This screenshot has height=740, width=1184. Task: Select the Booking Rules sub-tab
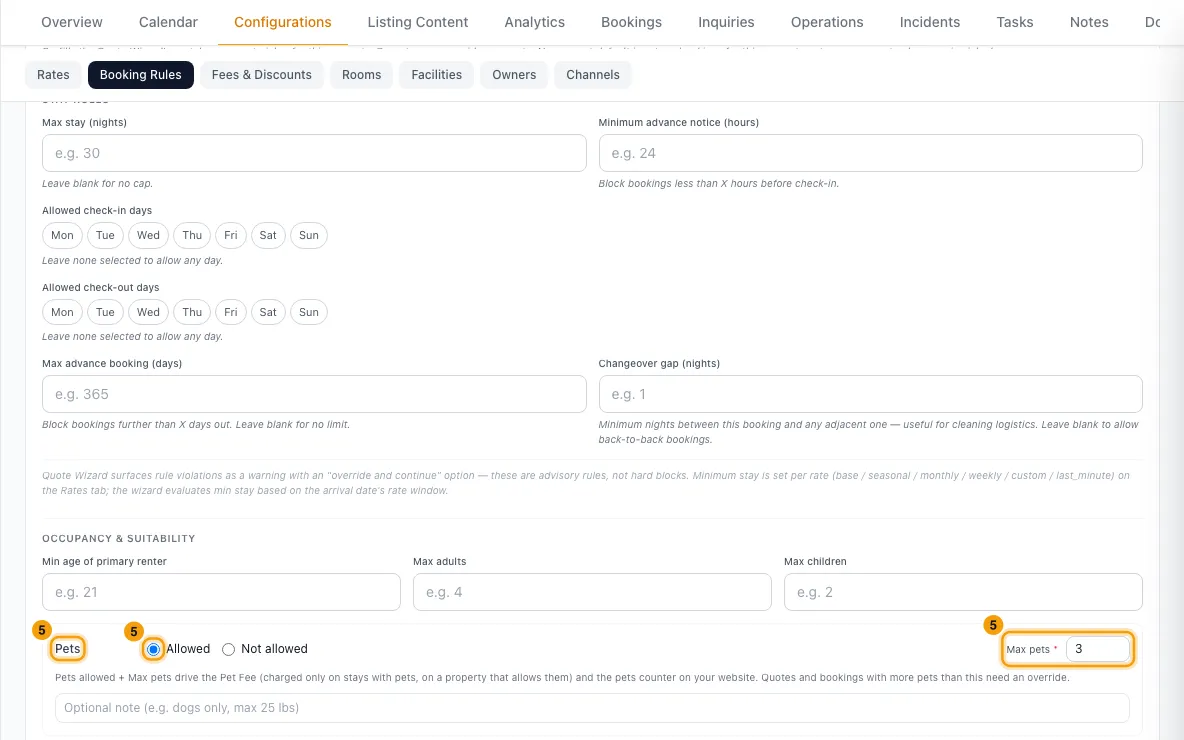click(x=140, y=75)
